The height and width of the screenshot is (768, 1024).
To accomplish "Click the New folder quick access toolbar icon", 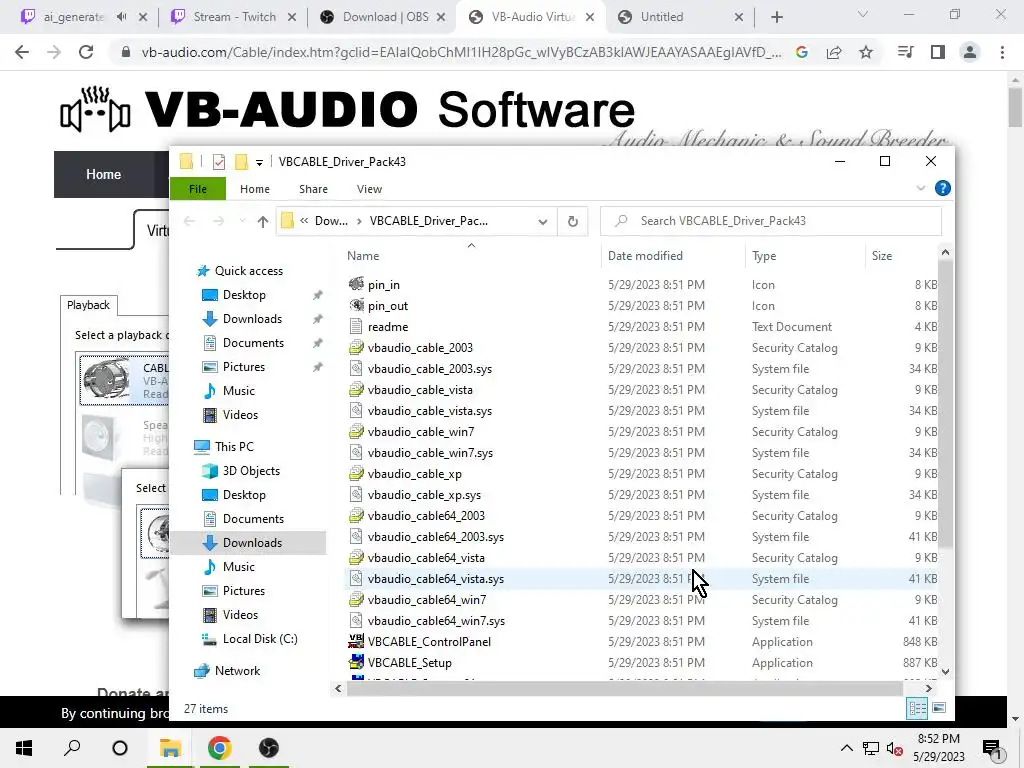I will 241,161.
